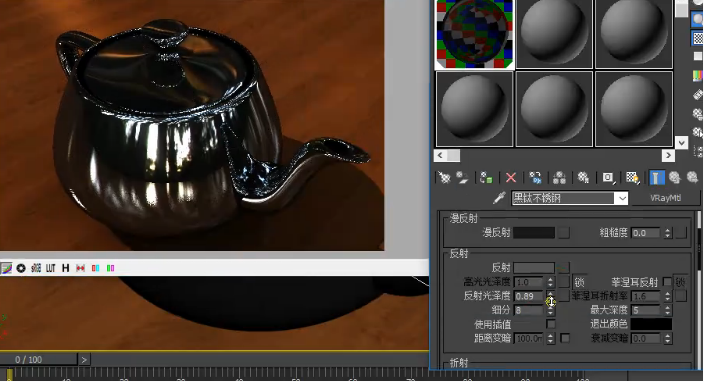704x382 pixels.
Task: Open the Material ID Channel flyout
Action: (x=608, y=178)
